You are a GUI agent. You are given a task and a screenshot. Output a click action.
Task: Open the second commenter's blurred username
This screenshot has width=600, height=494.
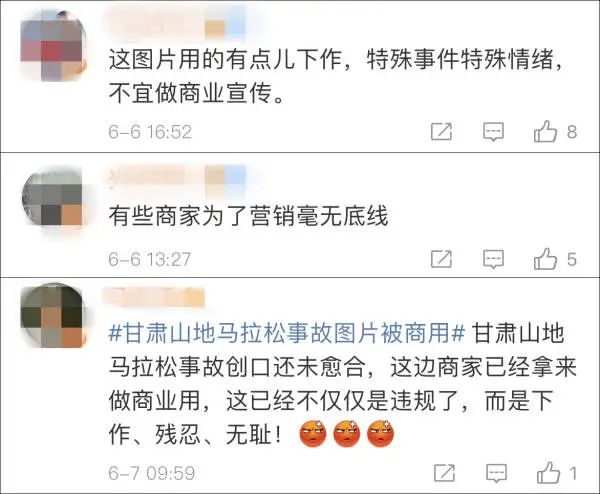(x=176, y=176)
